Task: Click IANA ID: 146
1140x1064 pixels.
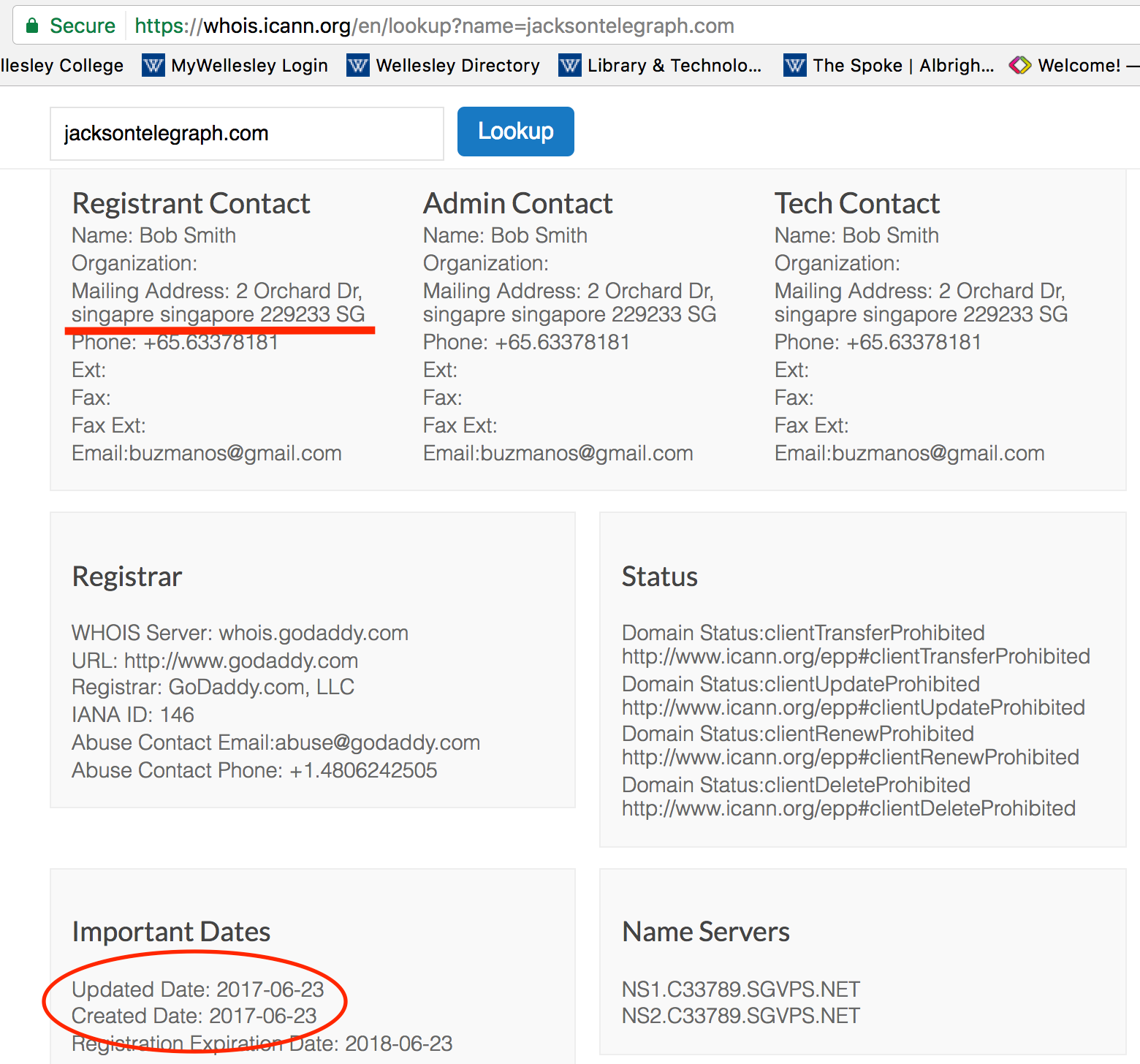Action: [133, 715]
